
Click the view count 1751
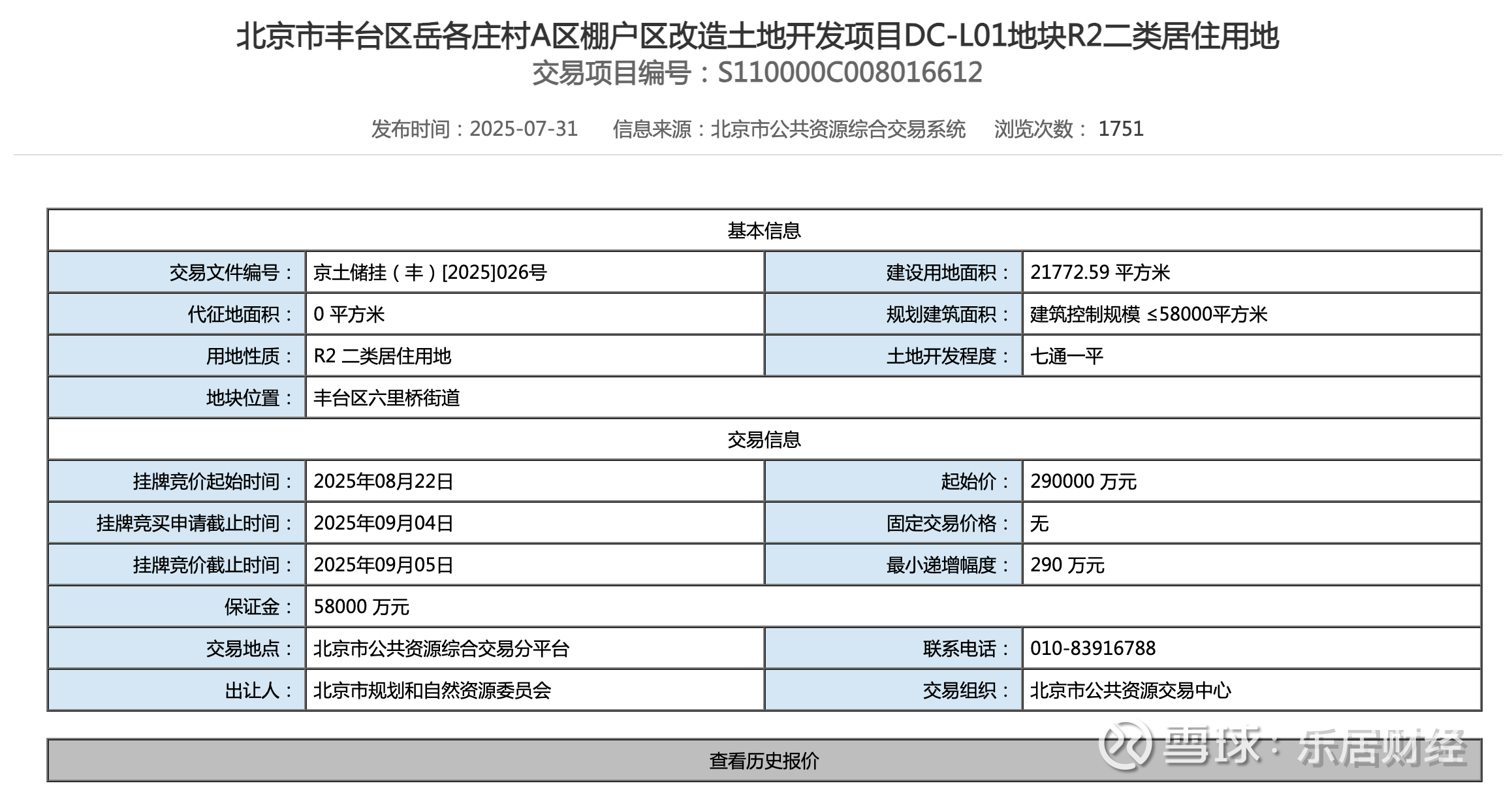click(1120, 129)
